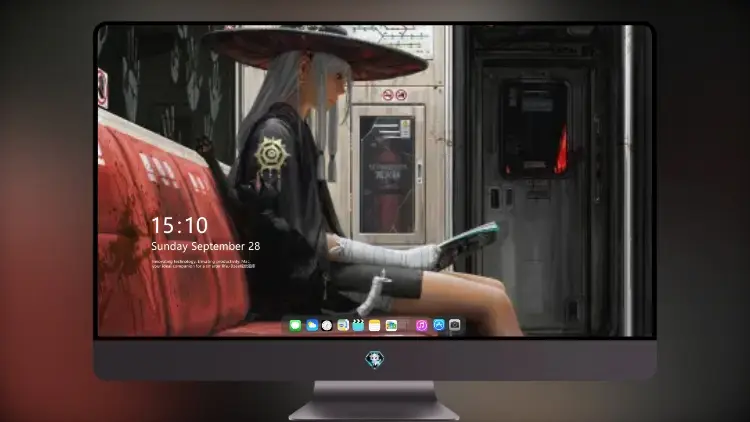Open the blue App Store icon

(439, 325)
